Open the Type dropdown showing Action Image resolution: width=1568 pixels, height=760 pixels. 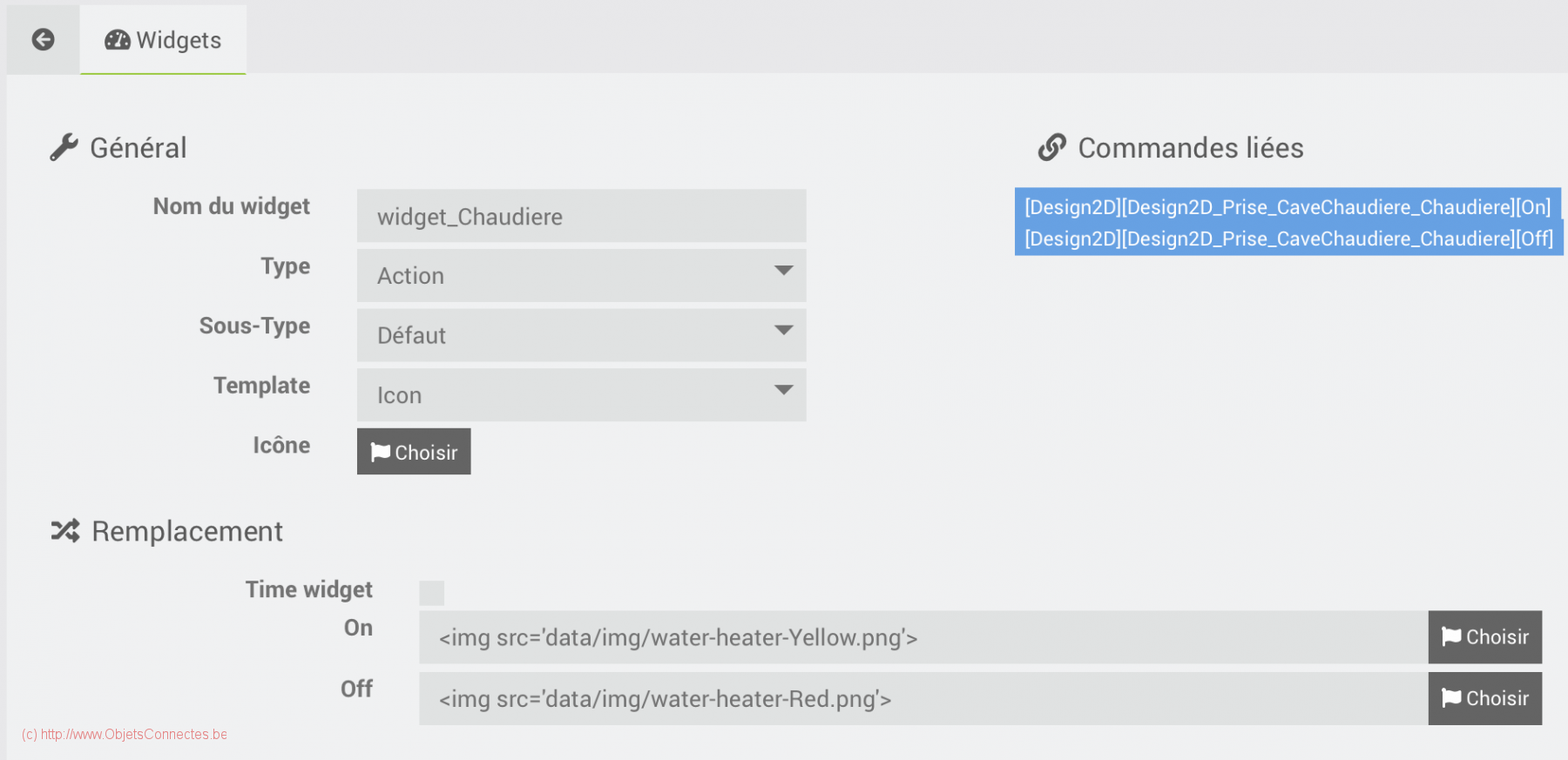tap(581, 275)
